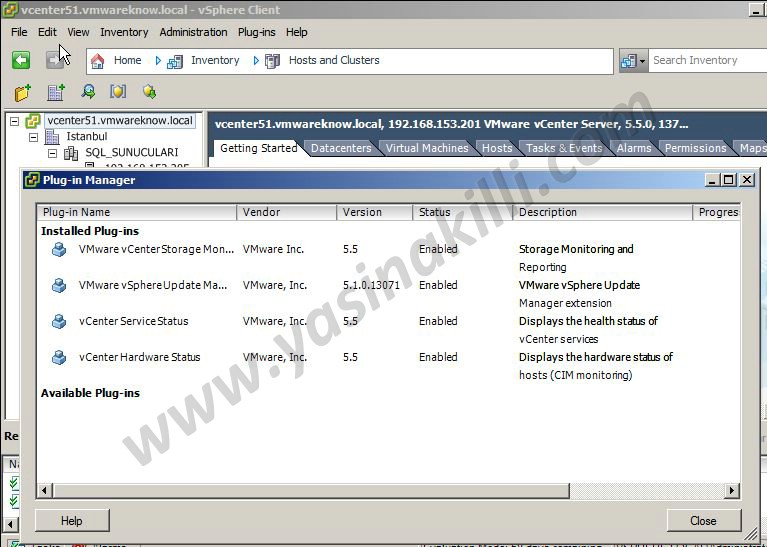Image resolution: width=767 pixels, height=547 pixels.
Task: Click the Home icon in navigation bar
Action: pyautogui.click(x=98, y=61)
